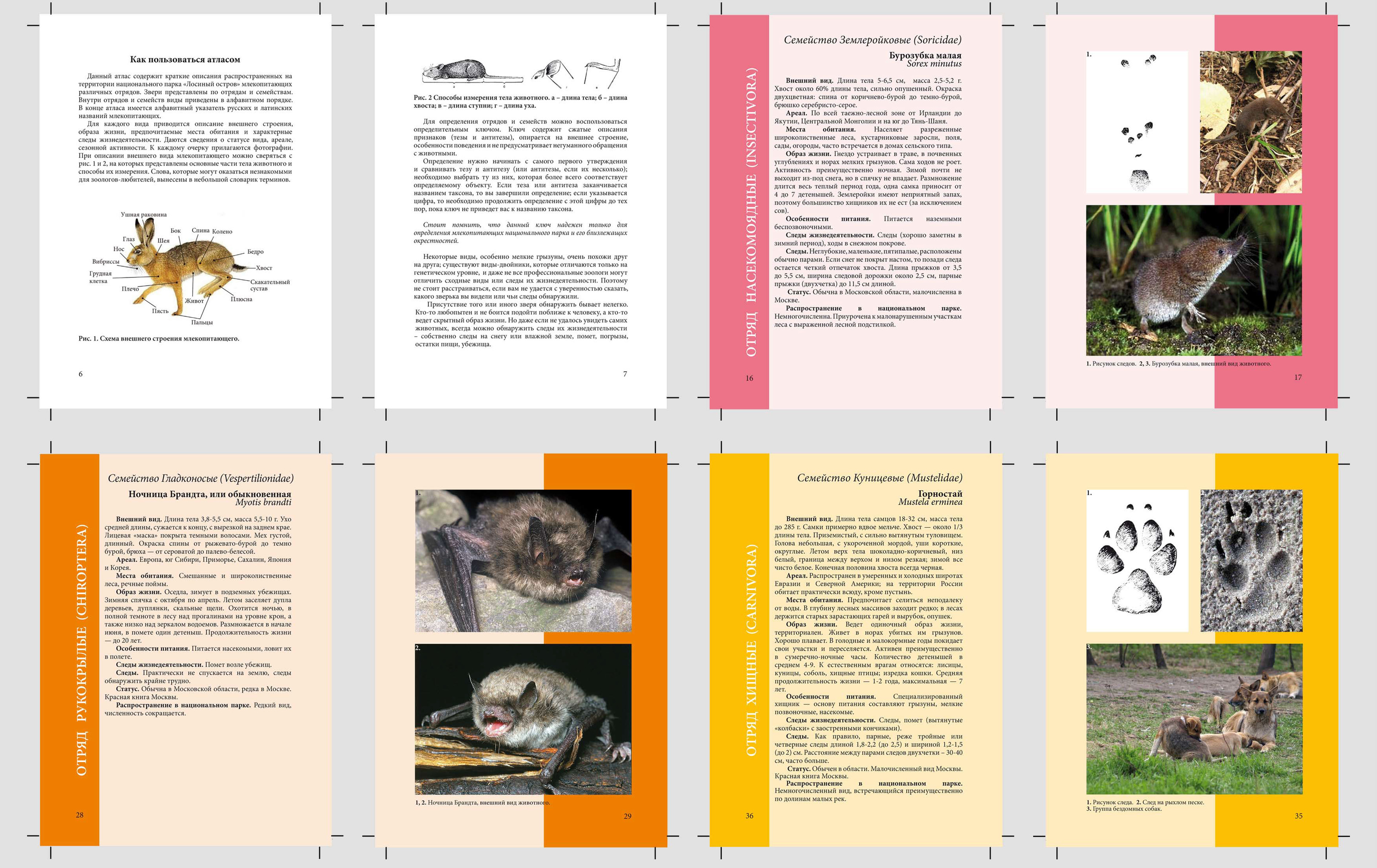
Task: Click the small shrew-in-leaves photo
Action: [1250, 122]
